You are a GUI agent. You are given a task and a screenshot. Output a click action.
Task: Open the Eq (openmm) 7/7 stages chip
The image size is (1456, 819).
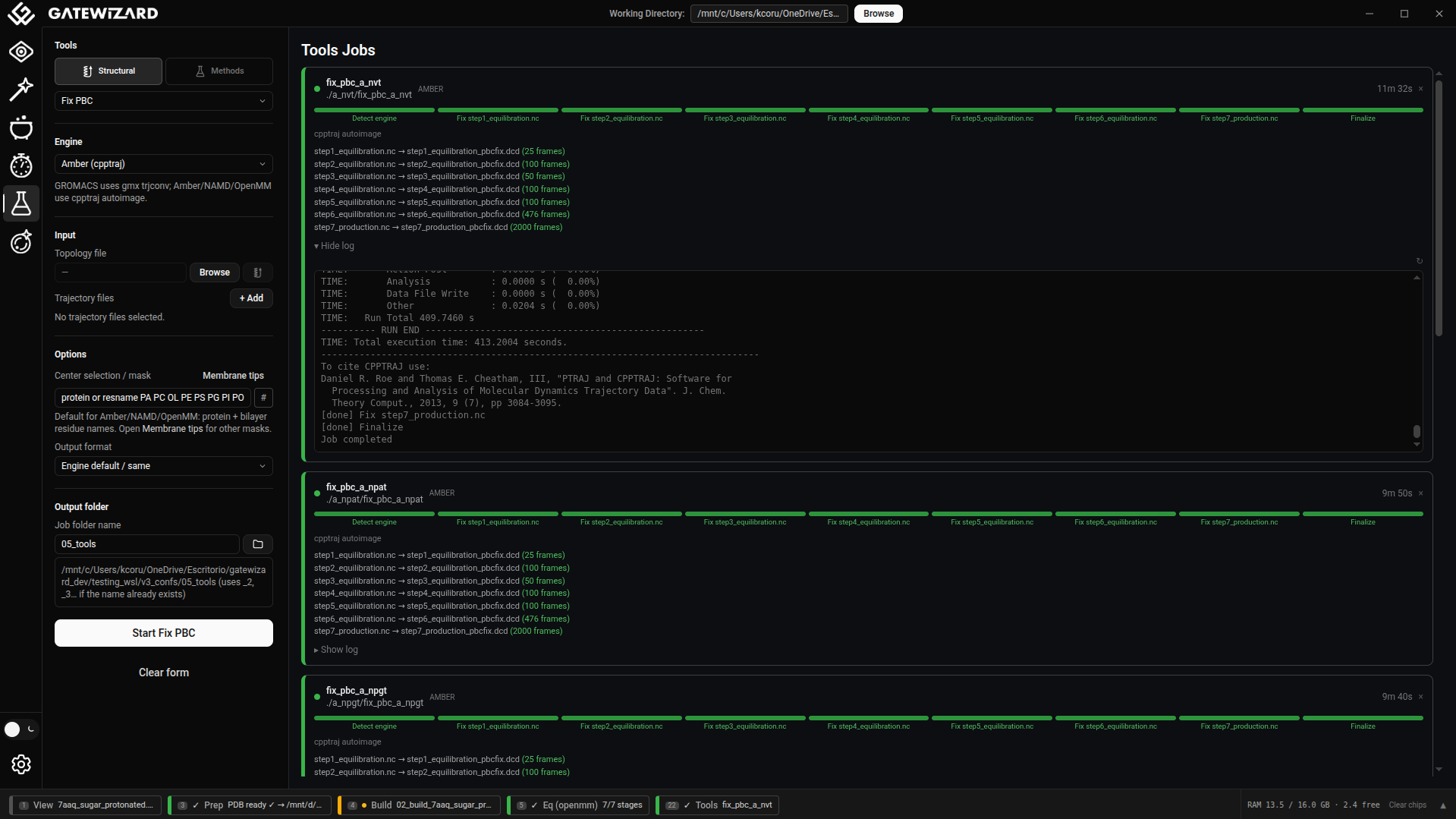[579, 805]
